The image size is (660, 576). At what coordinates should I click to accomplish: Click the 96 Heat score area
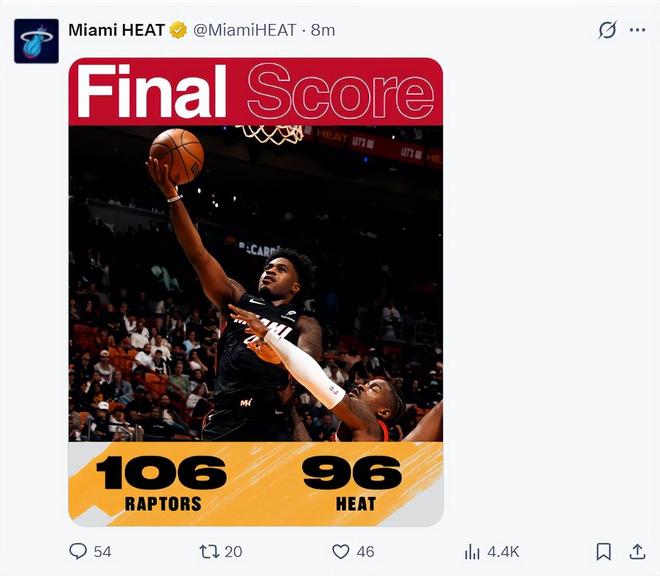point(353,484)
